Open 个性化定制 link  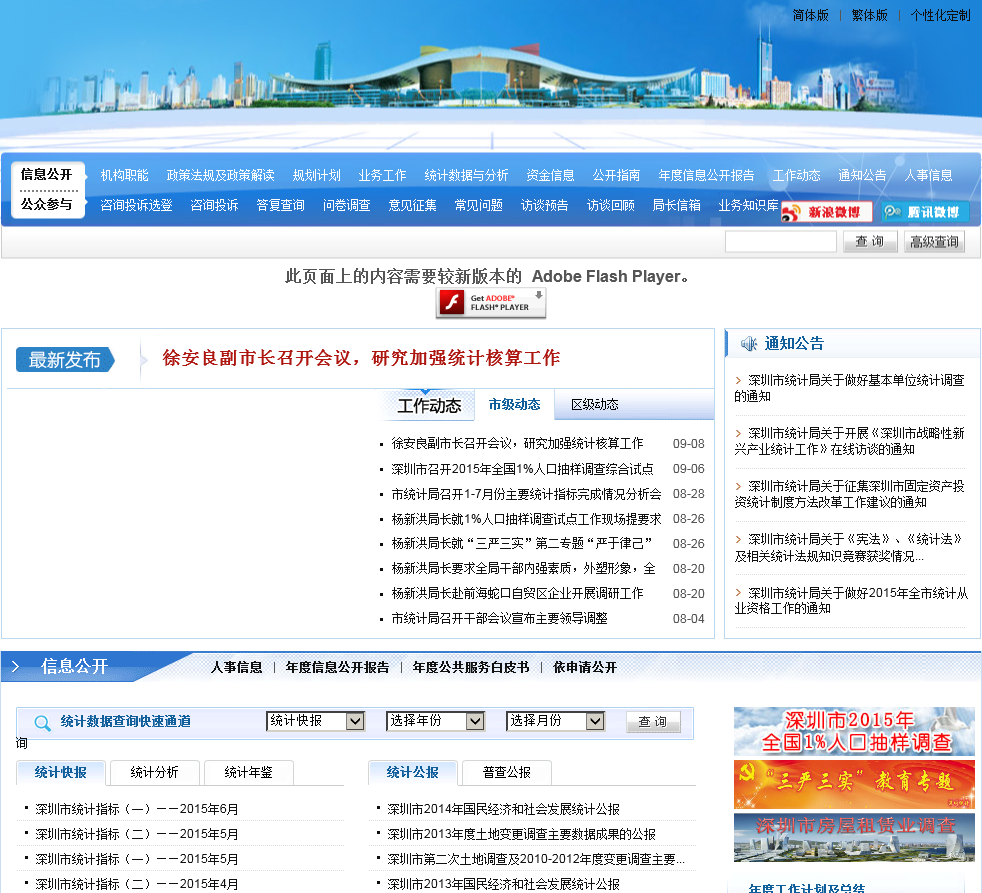click(940, 15)
